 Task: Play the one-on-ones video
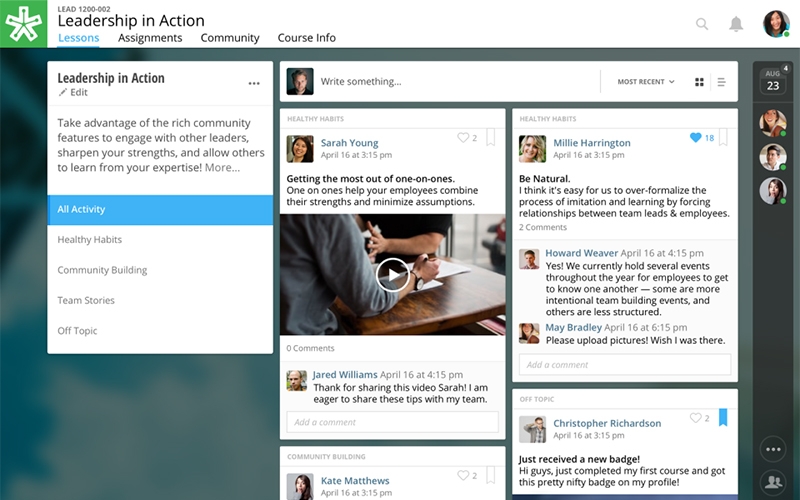[392, 275]
